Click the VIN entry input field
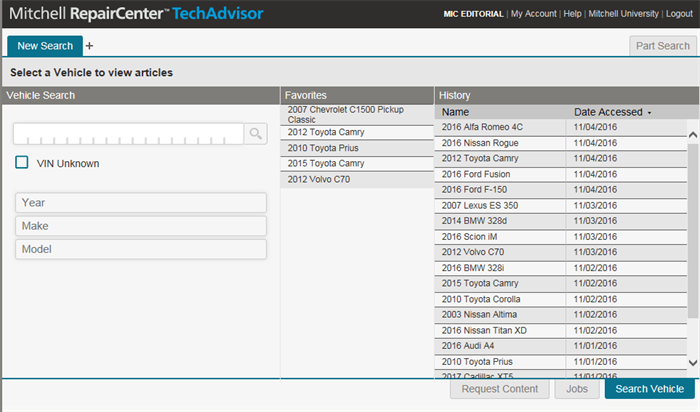This screenshot has width=700, height=412. [129, 134]
